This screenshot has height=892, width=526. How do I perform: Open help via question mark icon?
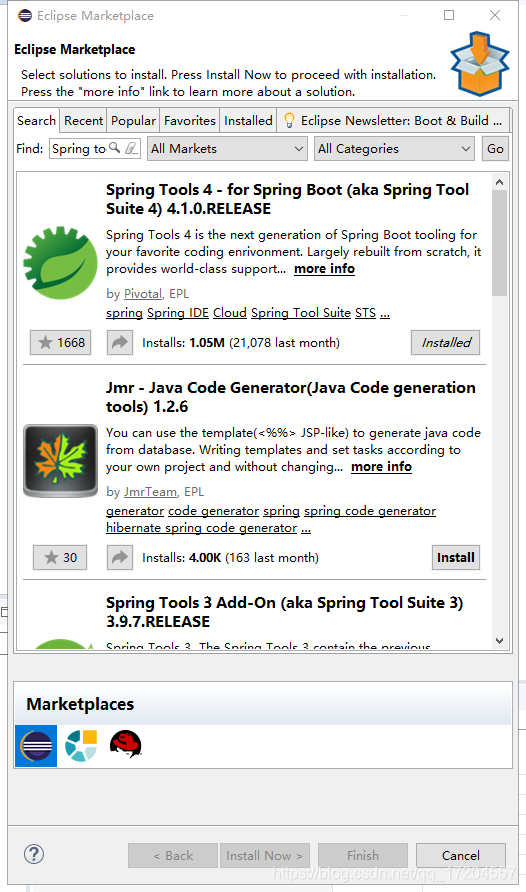click(x=34, y=854)
